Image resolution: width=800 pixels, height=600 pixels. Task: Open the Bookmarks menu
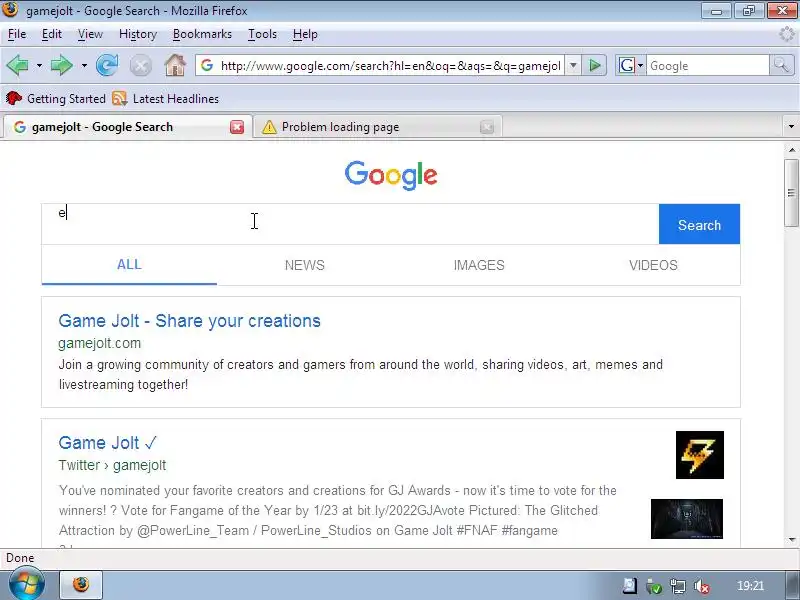click(x=202, y=34)
